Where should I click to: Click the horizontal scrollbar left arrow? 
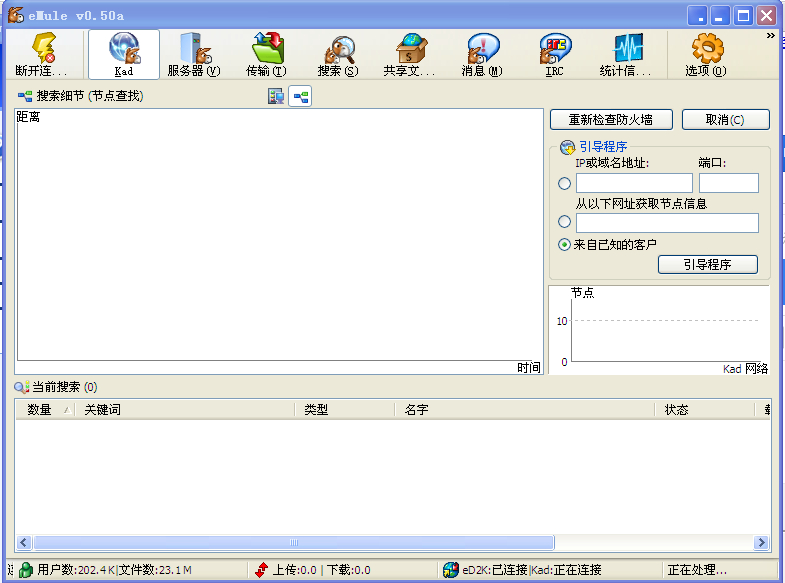click(x=24, y=542)
